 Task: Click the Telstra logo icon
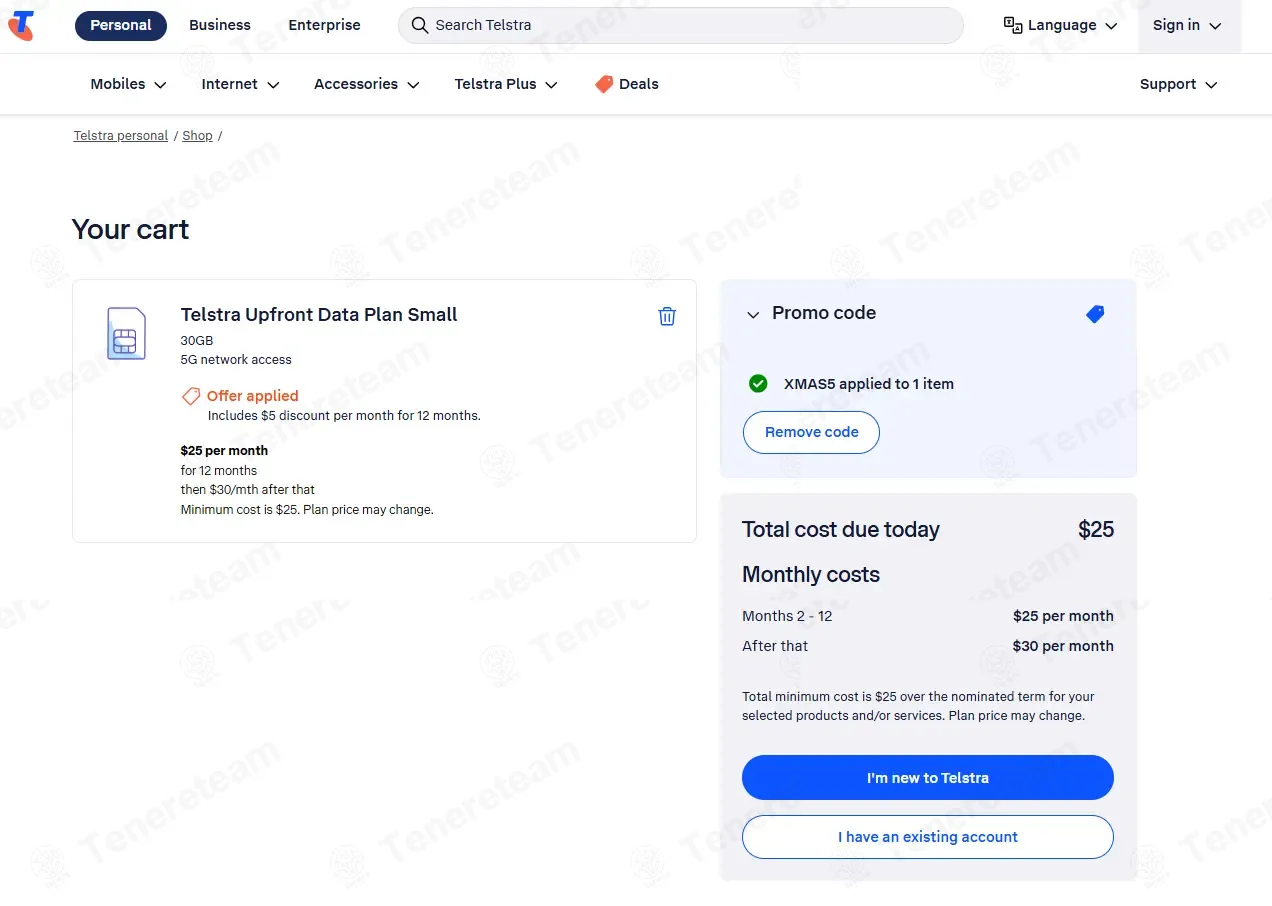coord(21,26)
